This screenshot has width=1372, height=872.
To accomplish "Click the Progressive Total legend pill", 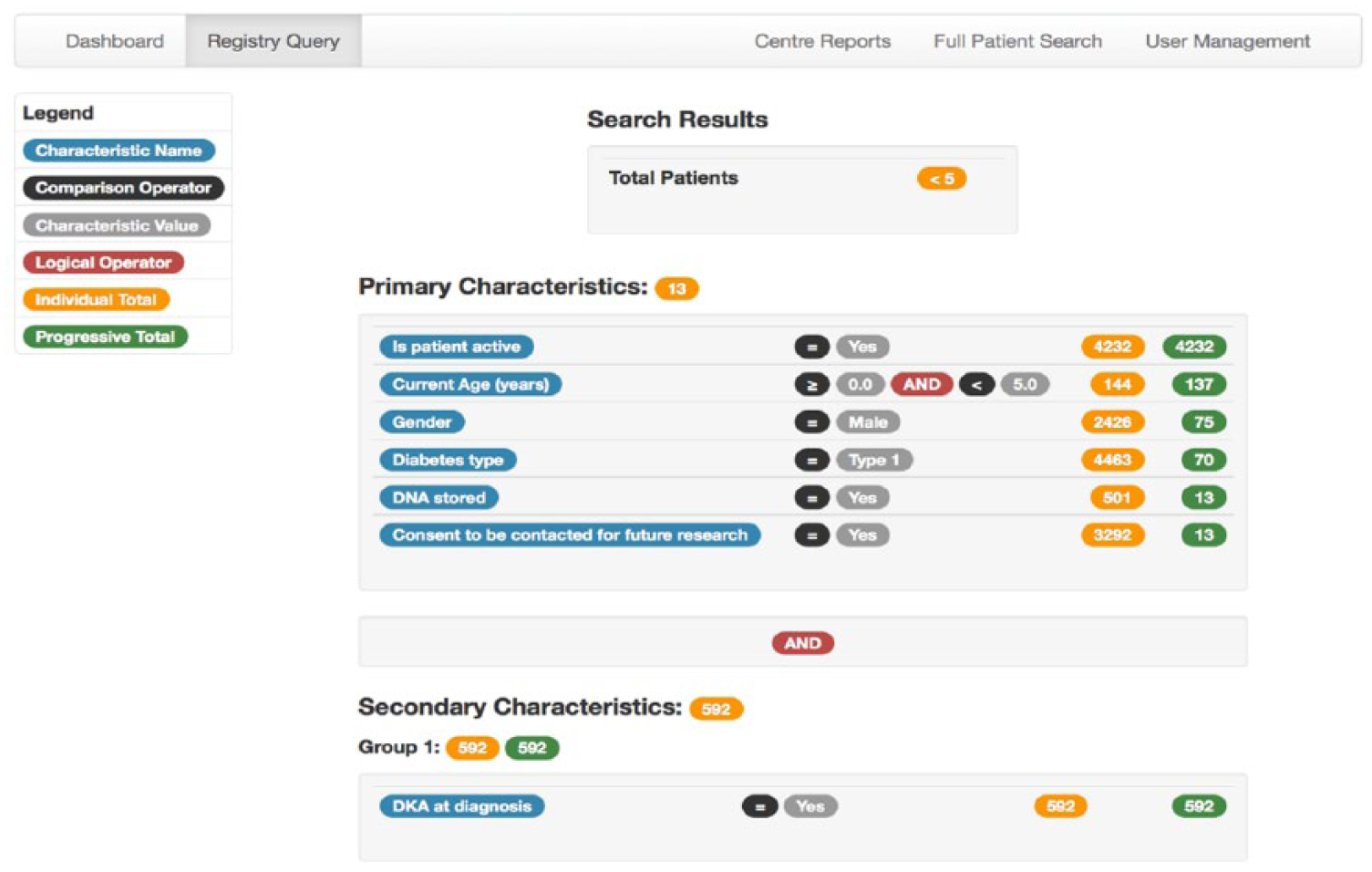I will [x=105, y=337].
